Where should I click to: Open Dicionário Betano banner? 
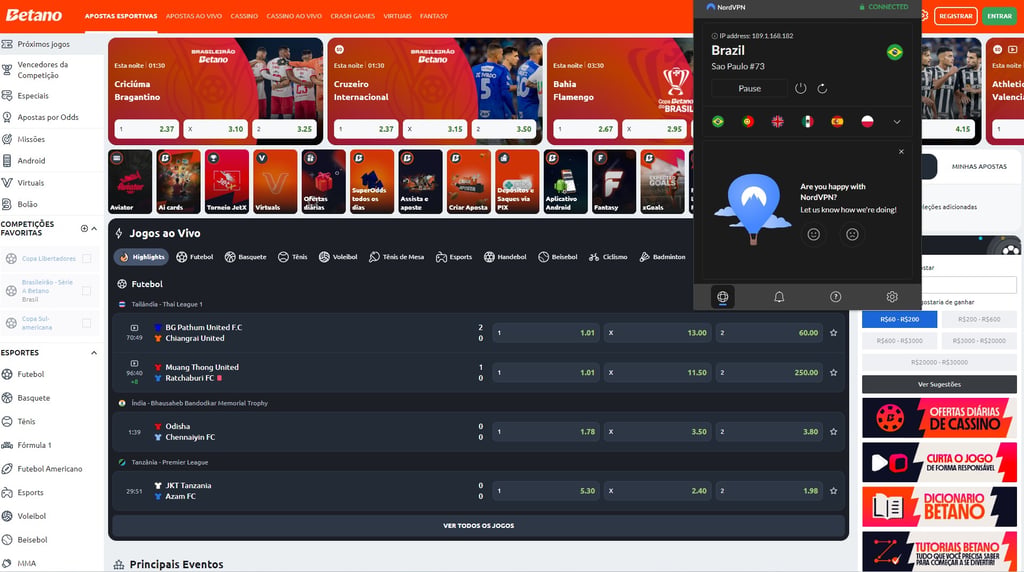point(939,507)
